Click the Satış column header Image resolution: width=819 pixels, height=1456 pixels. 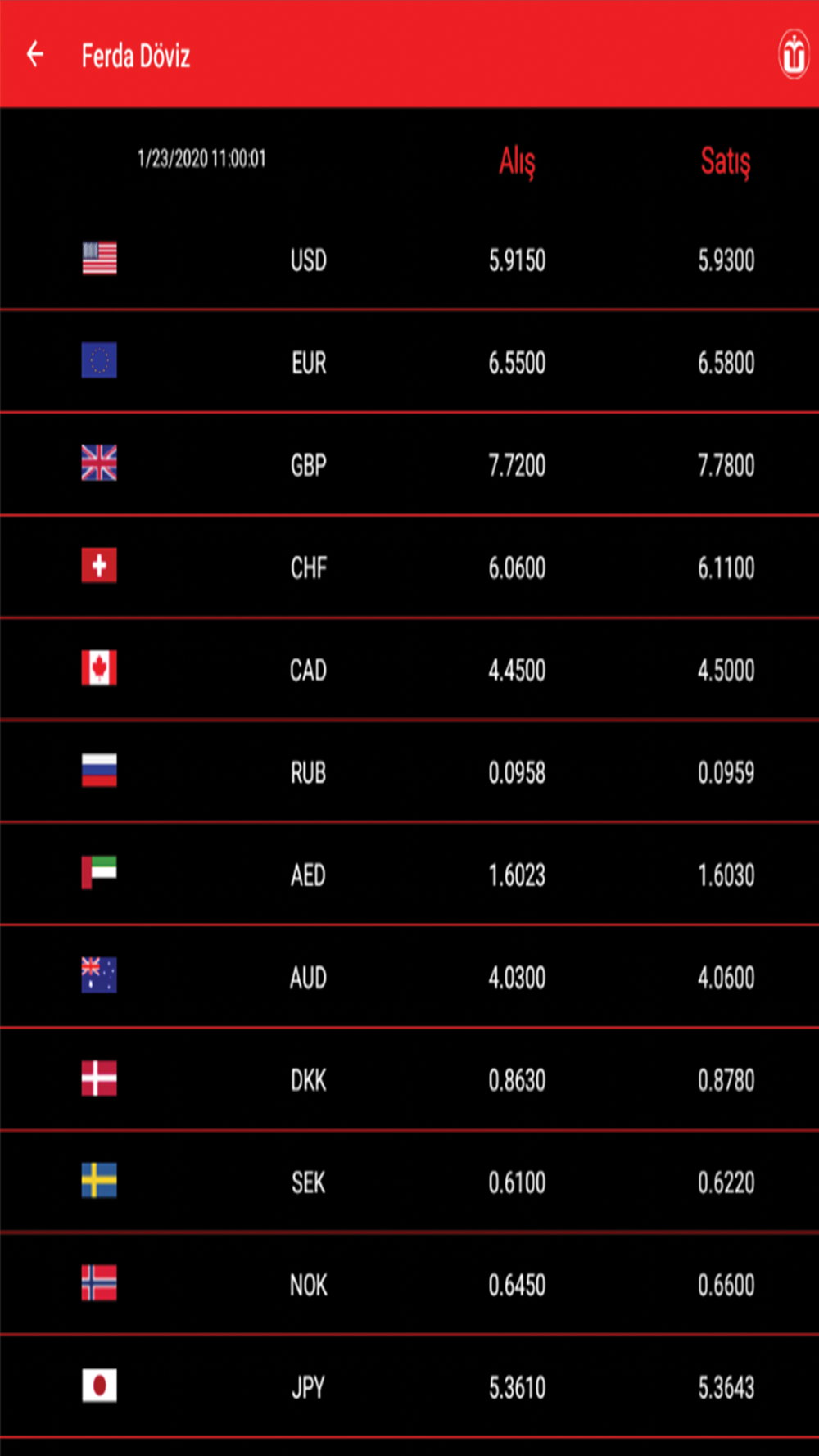point(726,161)
